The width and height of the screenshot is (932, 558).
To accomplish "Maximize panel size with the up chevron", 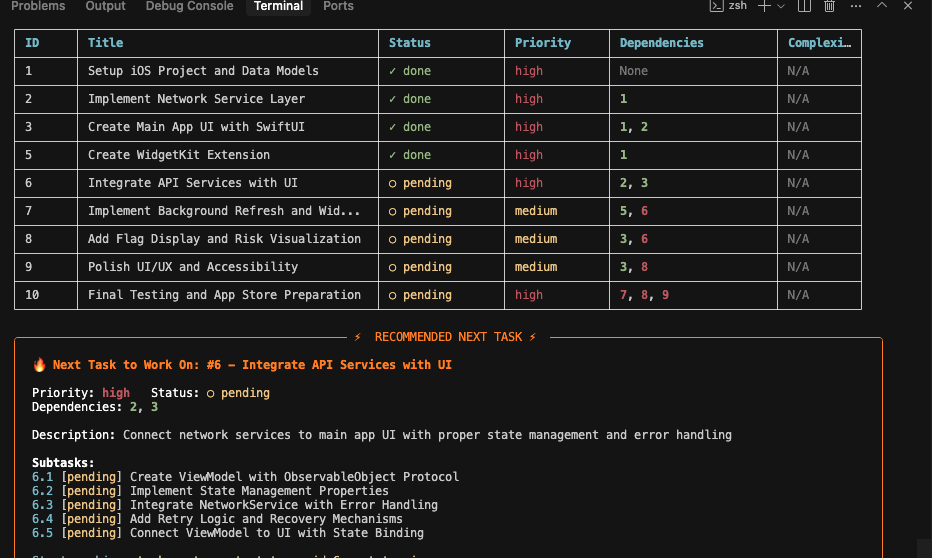I will (882, 6).
